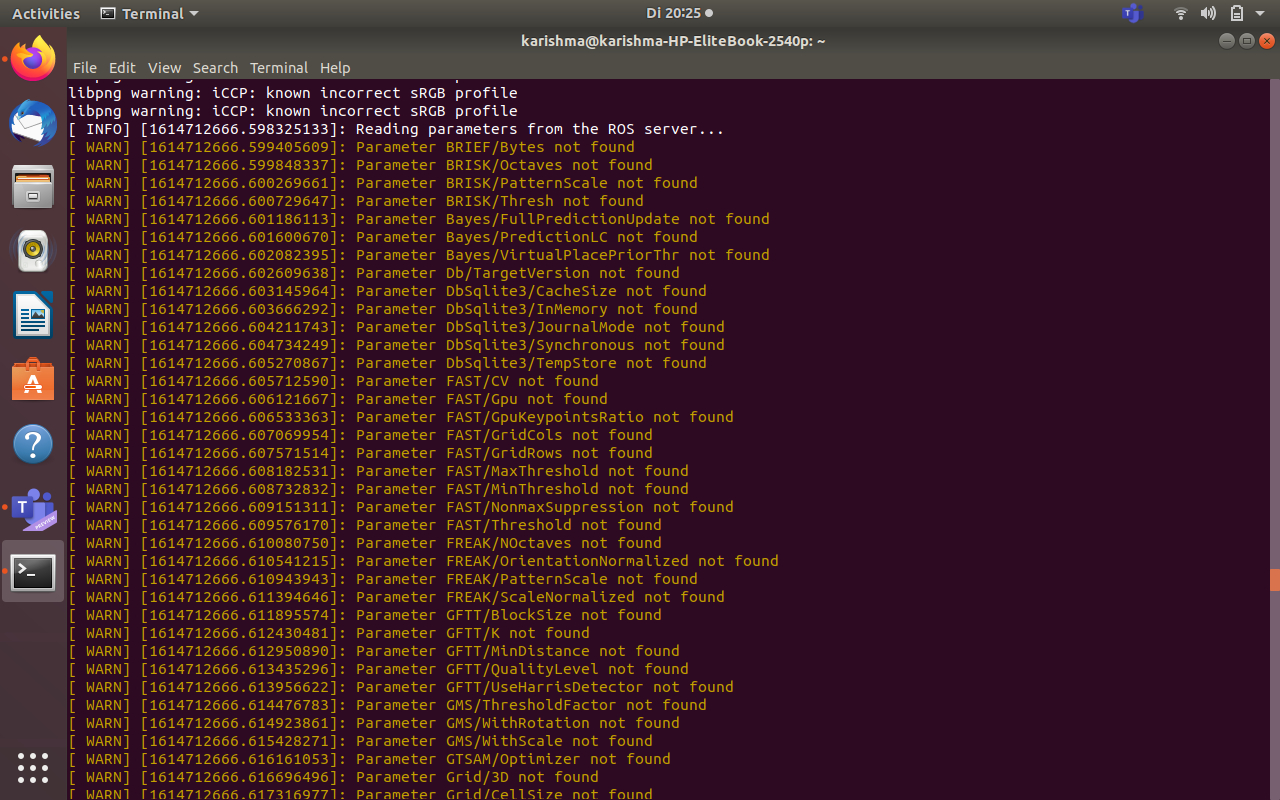Expand the Terminal app menu dropdown
The width and height of the screenshot is (1280, 800).
click(150, 14)
